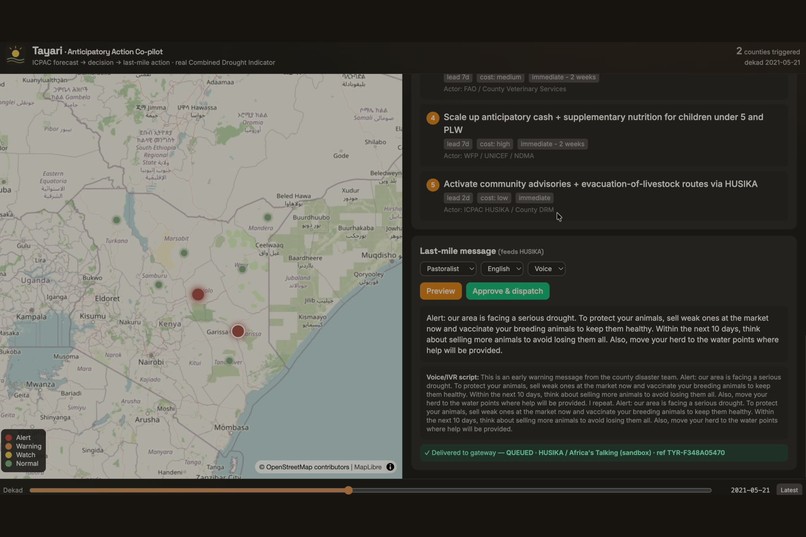Click the Muqdisho label on the map
Image resolution: width=806 pixels, height=537 pixels.
click(x=379, y=255)
